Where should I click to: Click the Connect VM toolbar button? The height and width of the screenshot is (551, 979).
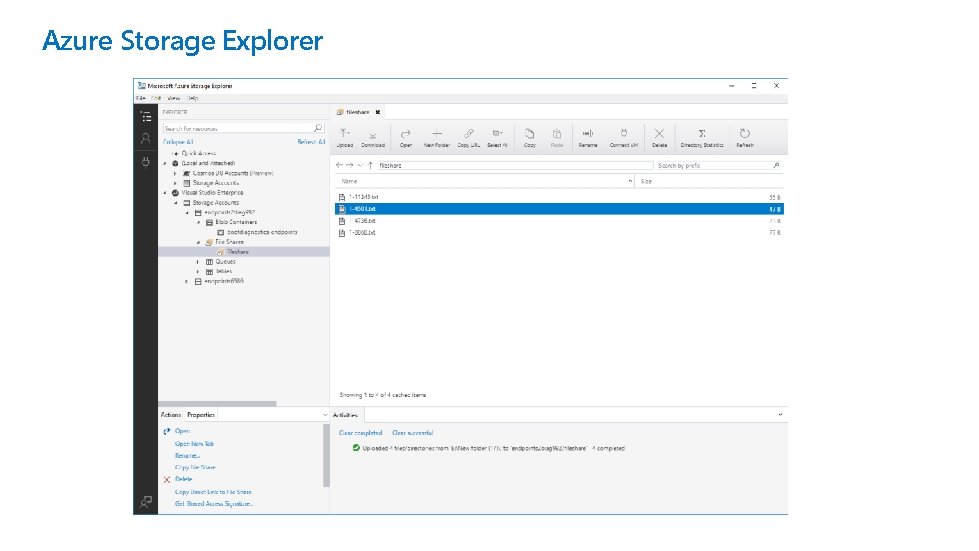click(x=624, y=138)
